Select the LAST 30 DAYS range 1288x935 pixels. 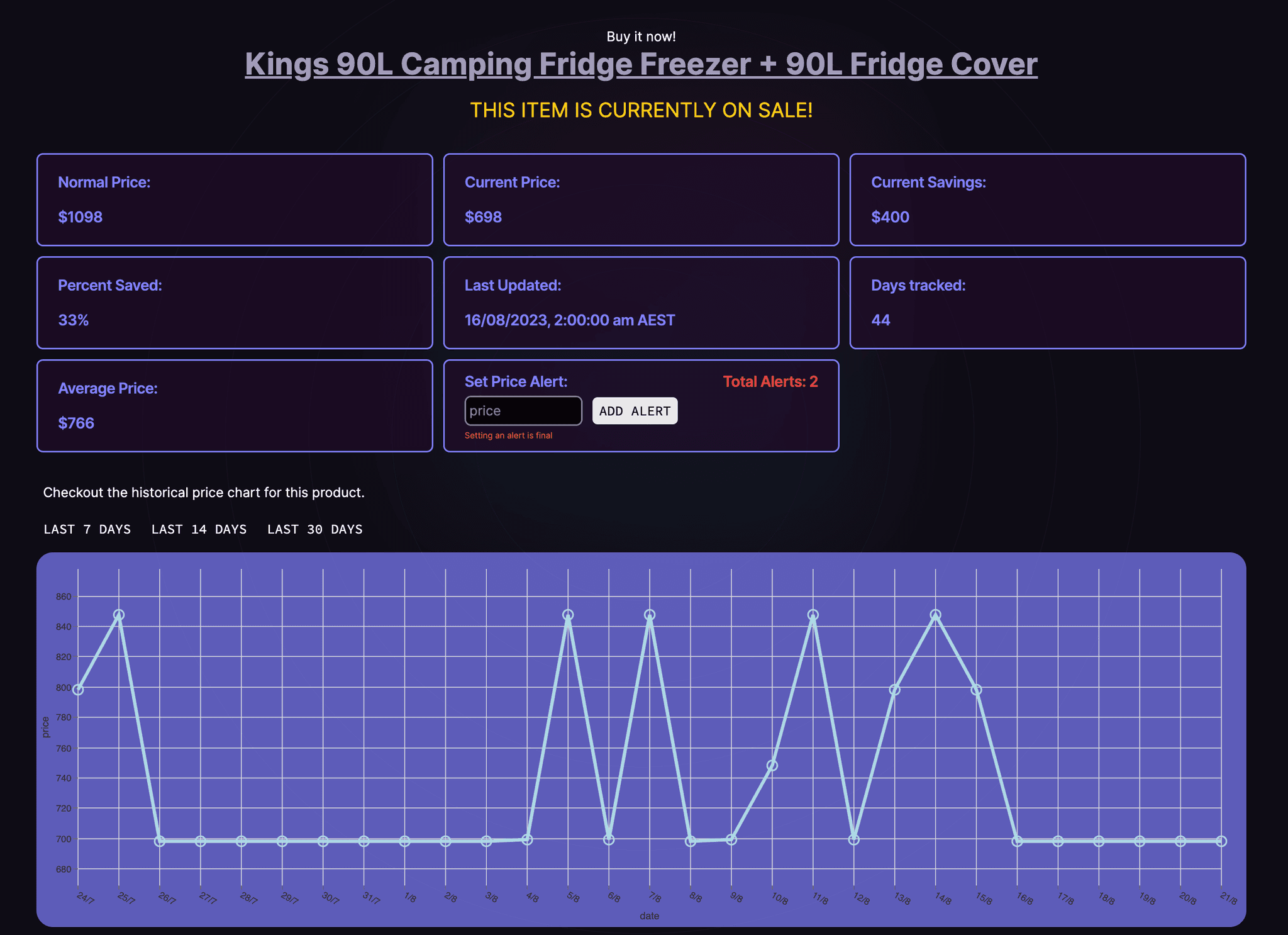coord(314,529)
